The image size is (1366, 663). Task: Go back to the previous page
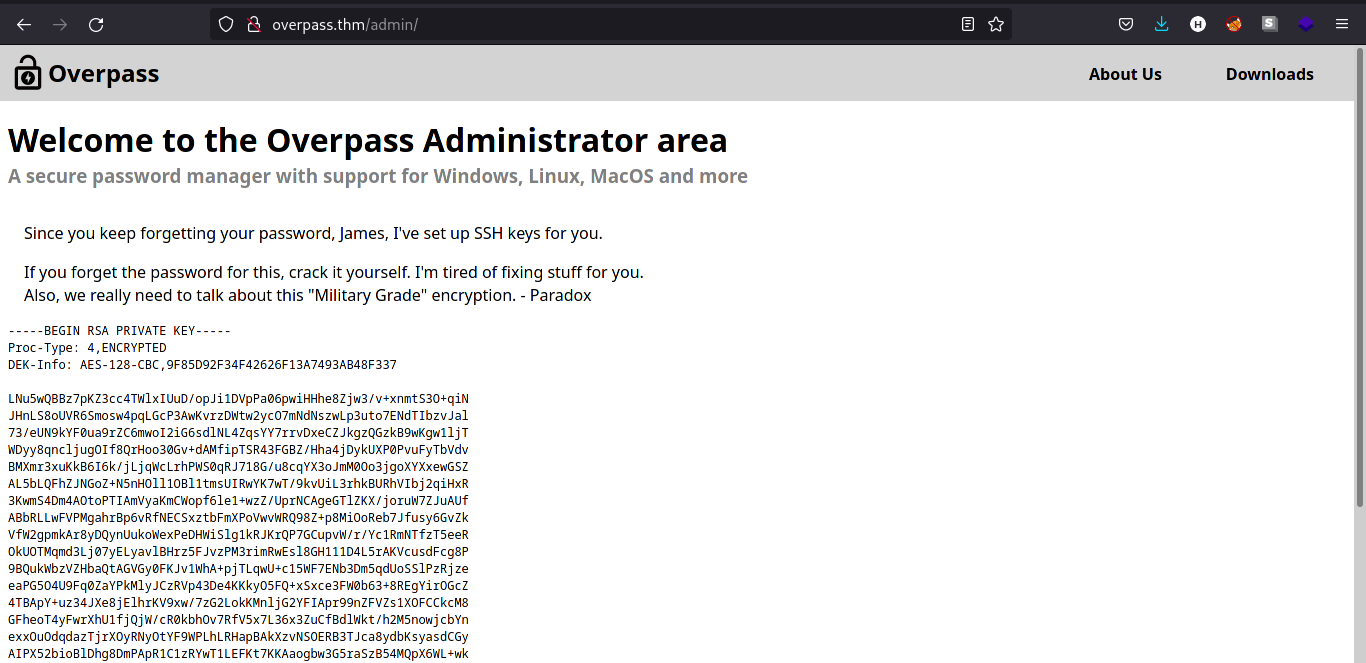23,24
